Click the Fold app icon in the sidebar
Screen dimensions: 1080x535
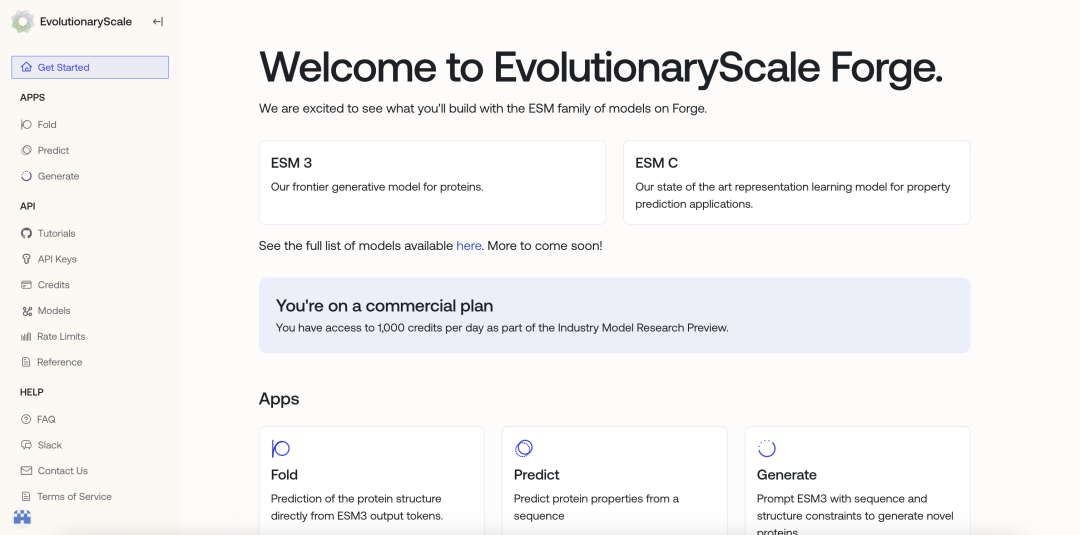[x=26, y=125]
